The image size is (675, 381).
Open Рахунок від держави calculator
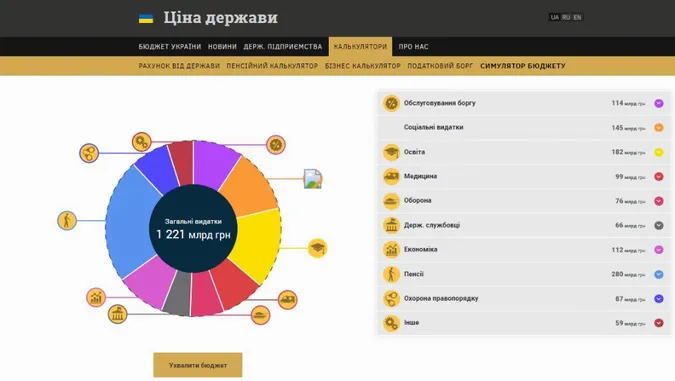tap(179, 66)
